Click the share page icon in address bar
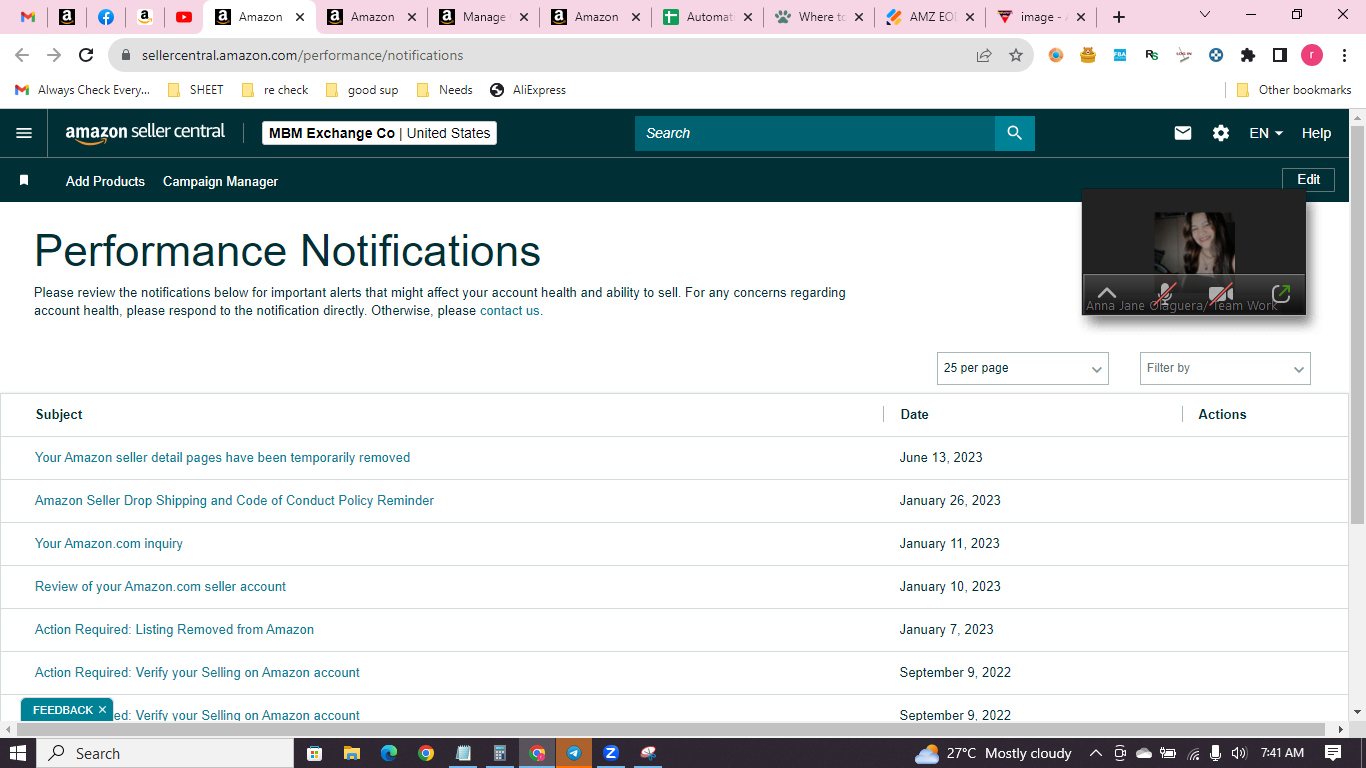Screen dimensions: 1366x768 [984, 55]
